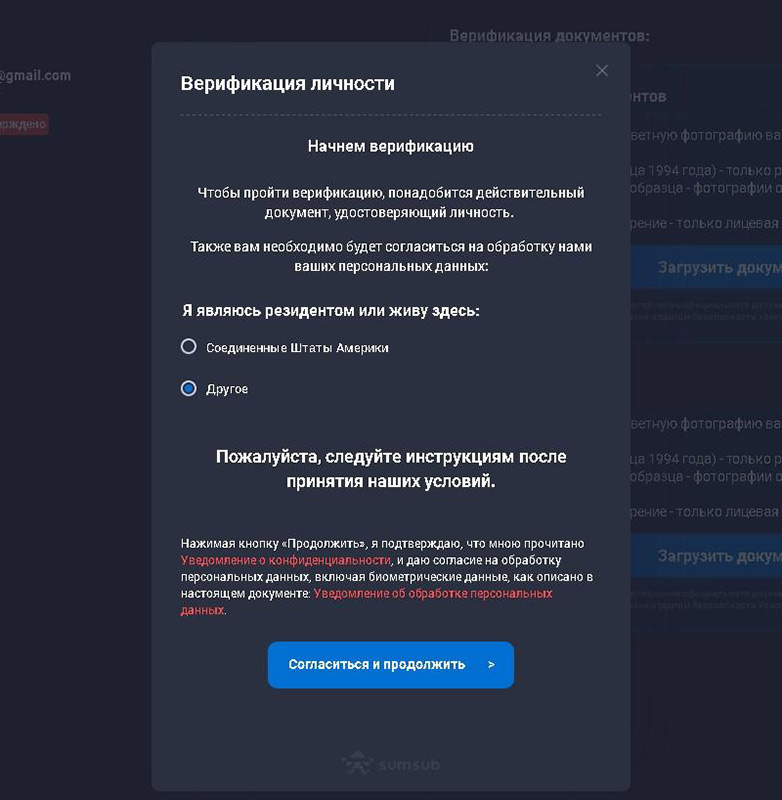The image size is (782, 800).
Task: Select the "Соединенные Штаты Америки" radio button
Action: [188, 346]
